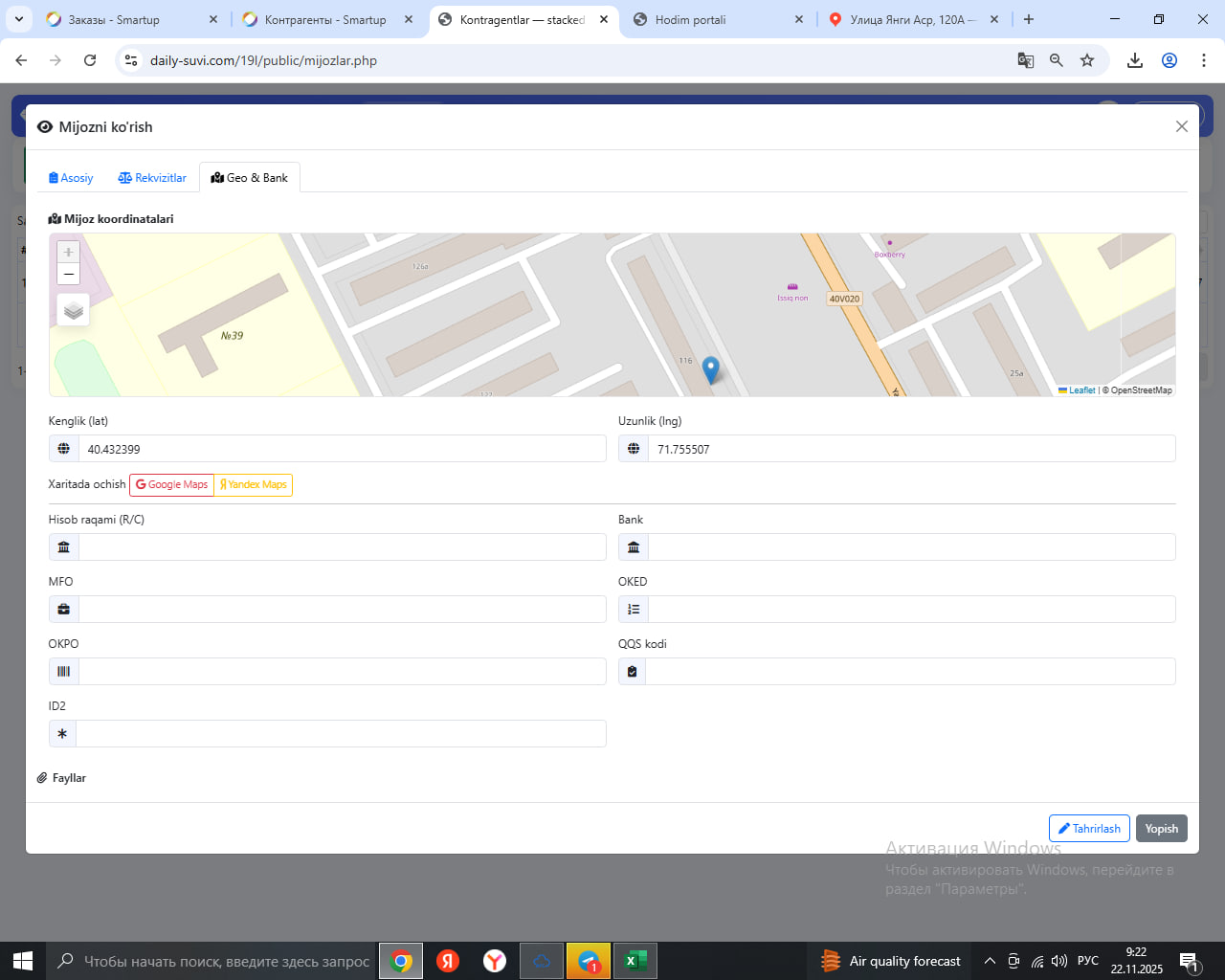This screenshot has width=1225, height=980.
Task: Open Excel from the taskbar
Action: 634,961
